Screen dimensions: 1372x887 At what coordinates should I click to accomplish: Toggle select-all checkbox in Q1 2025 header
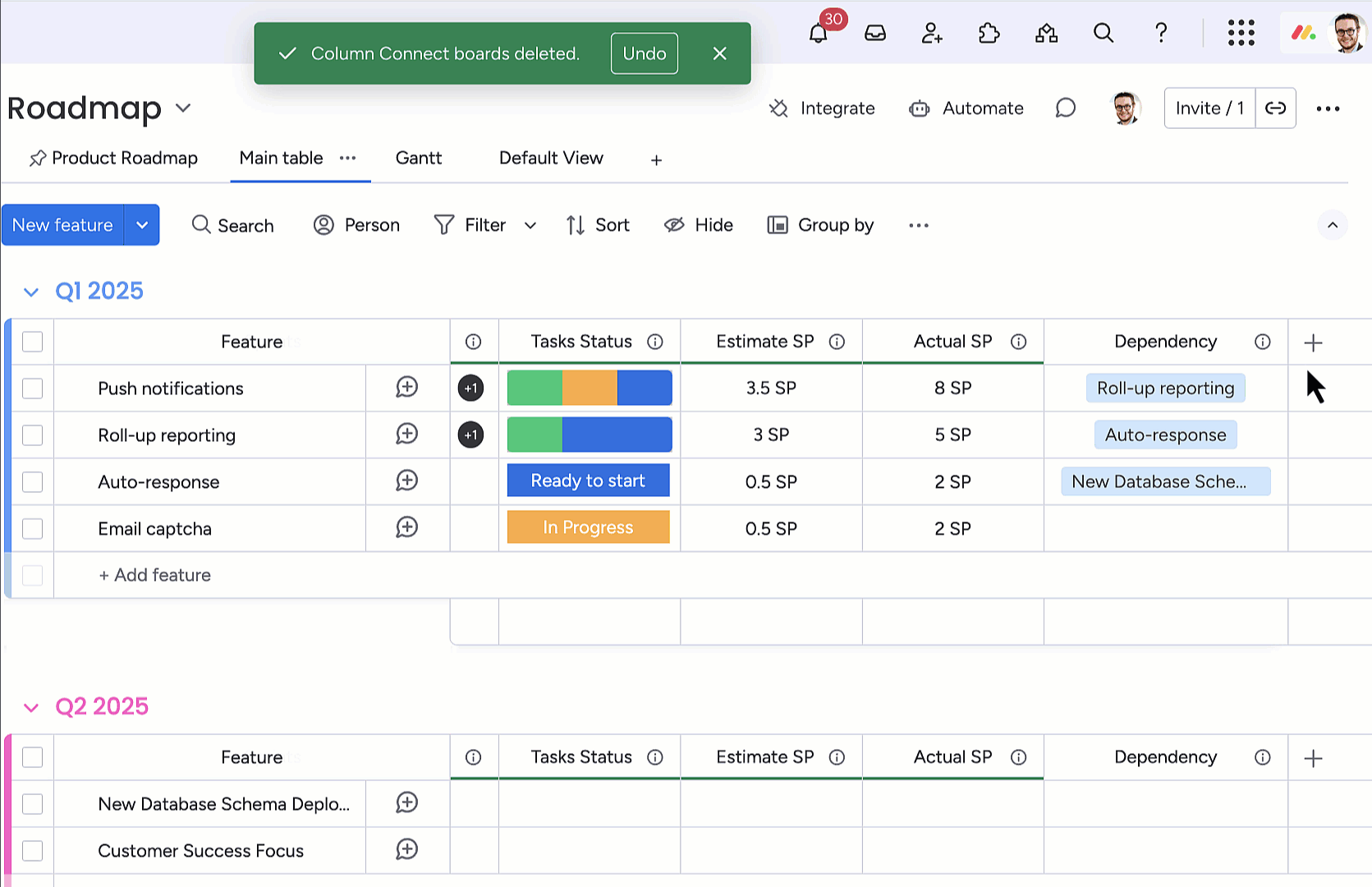coord(33,342)
